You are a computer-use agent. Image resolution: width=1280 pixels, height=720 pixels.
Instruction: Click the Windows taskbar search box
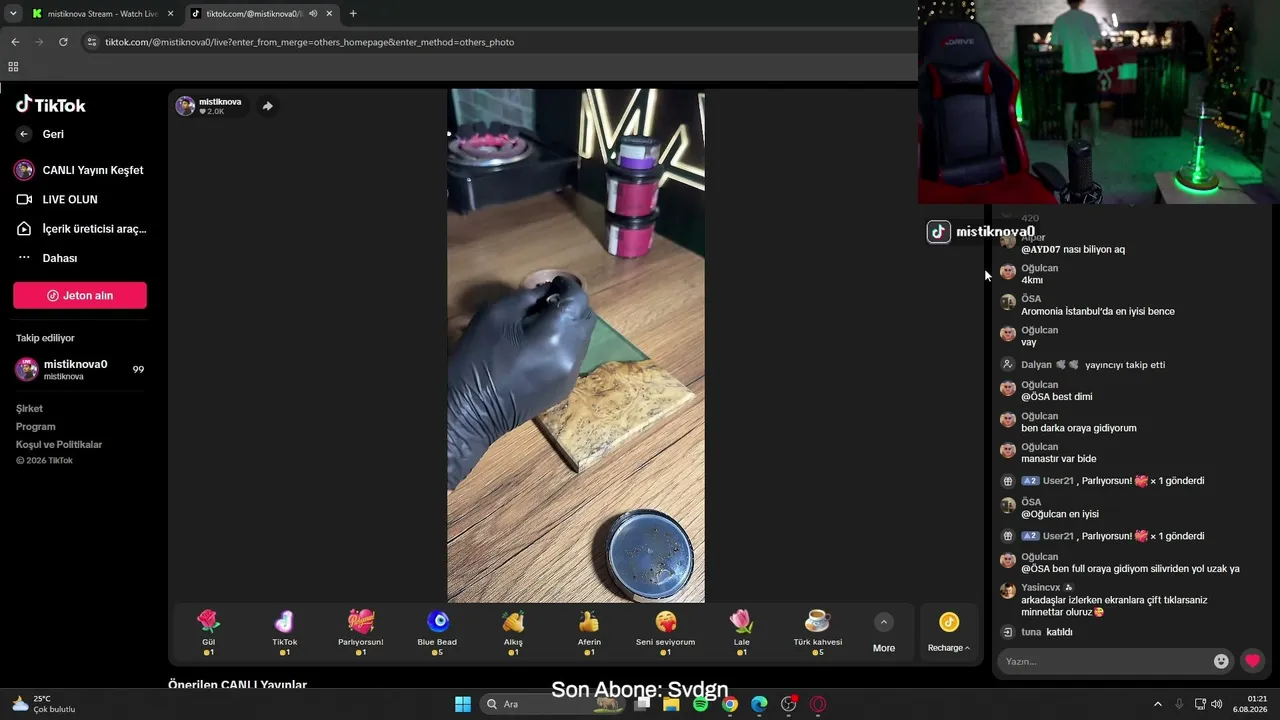[x=551, y=704]
